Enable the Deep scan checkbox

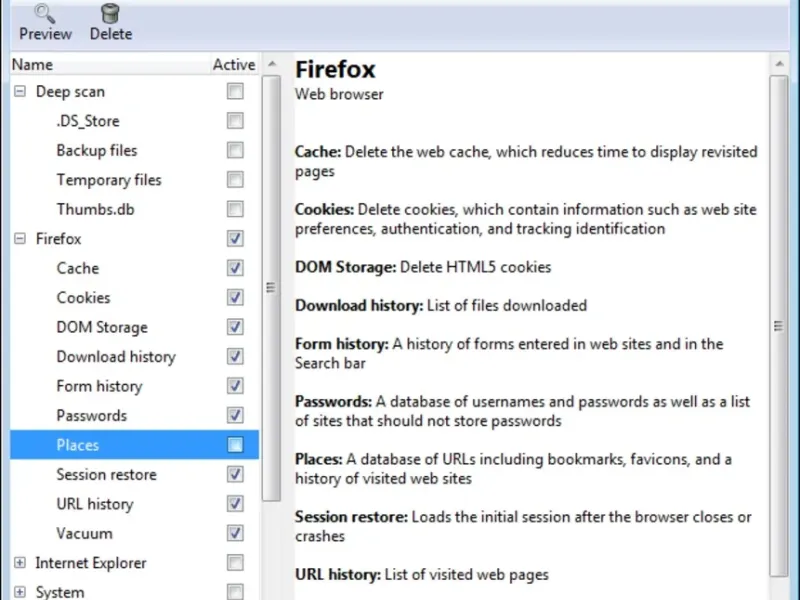click(235, 92)
